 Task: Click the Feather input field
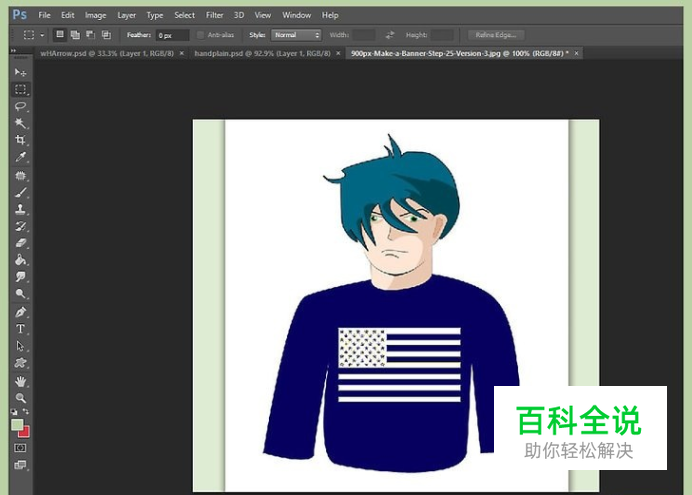(x=173, y=35)
